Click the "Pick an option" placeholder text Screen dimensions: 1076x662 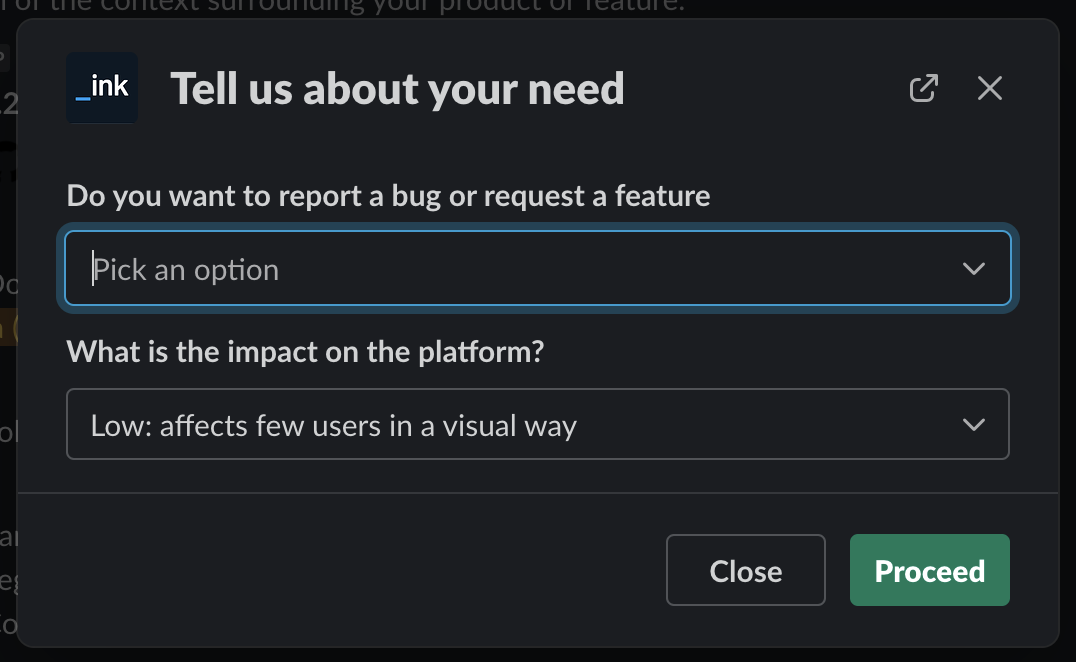pos(186,270)
